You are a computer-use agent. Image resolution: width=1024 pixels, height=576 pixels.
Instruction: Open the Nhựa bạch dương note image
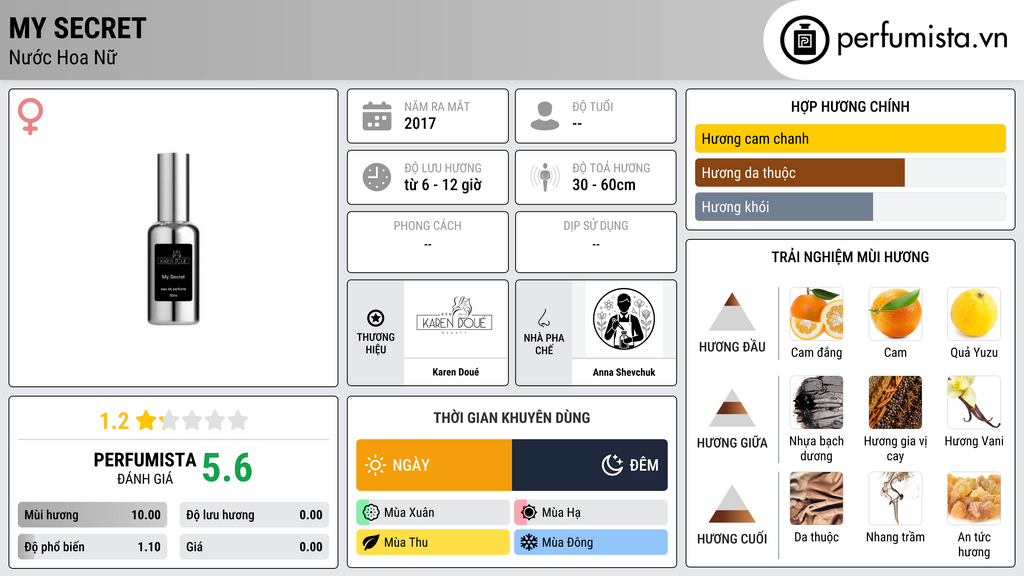[816, 402]
